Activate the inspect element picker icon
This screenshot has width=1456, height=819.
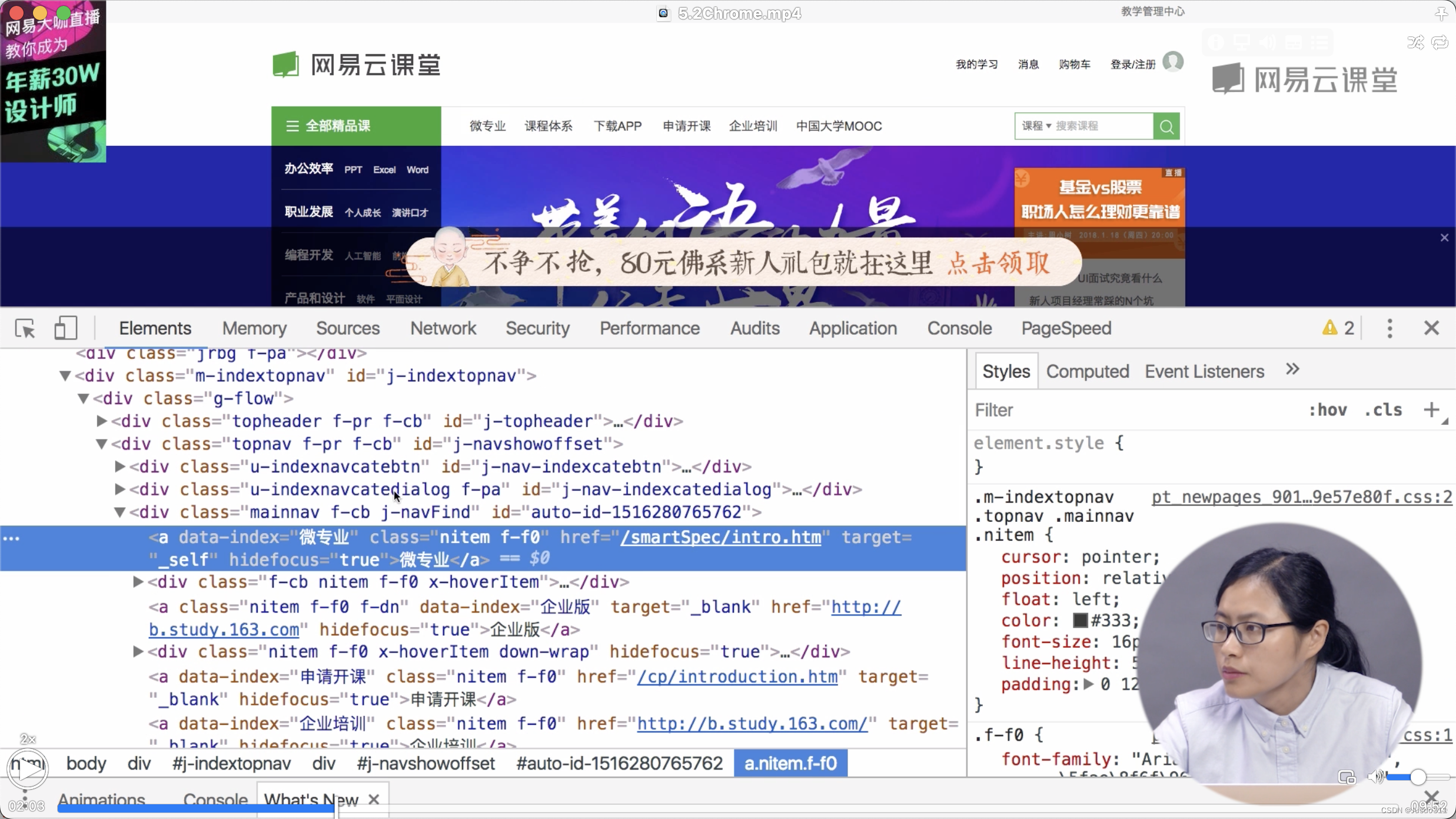(x=25, y=328)
